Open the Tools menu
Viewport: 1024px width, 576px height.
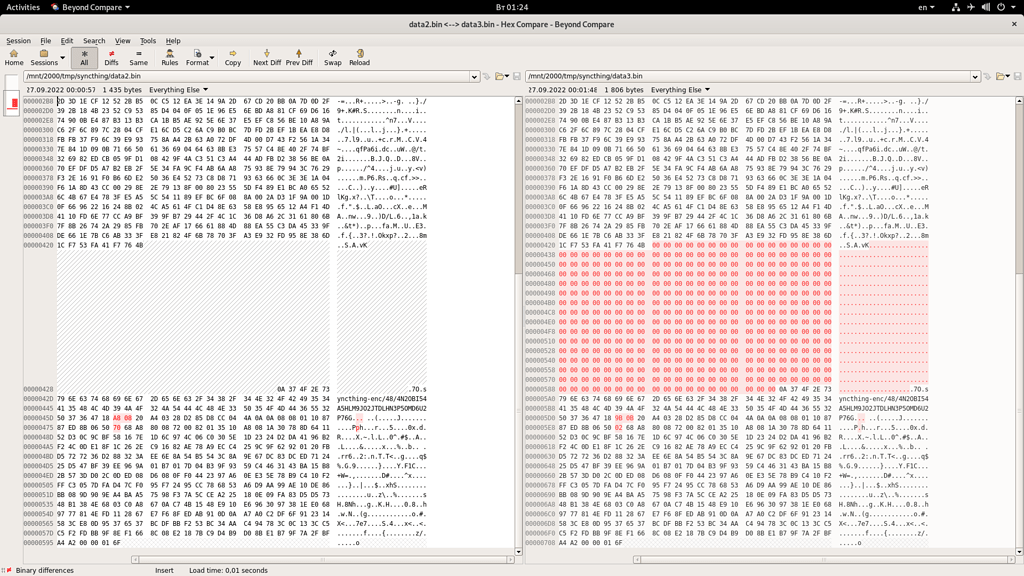click(x=148, y=41)
